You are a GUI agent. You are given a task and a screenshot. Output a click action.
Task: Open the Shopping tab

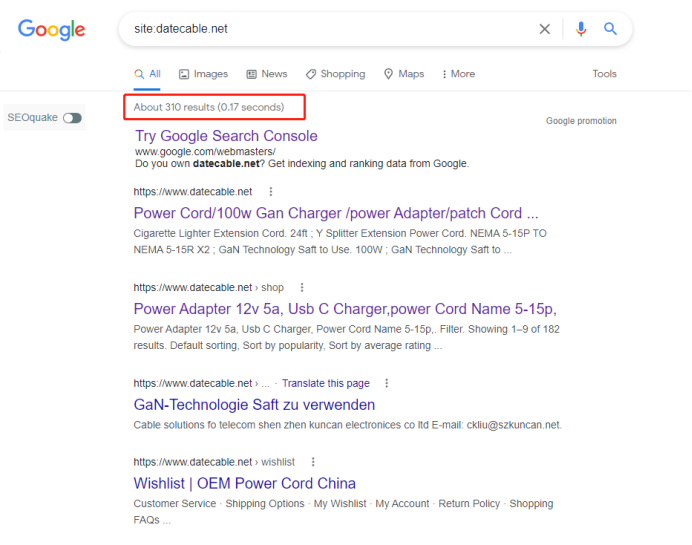(335, 74)
